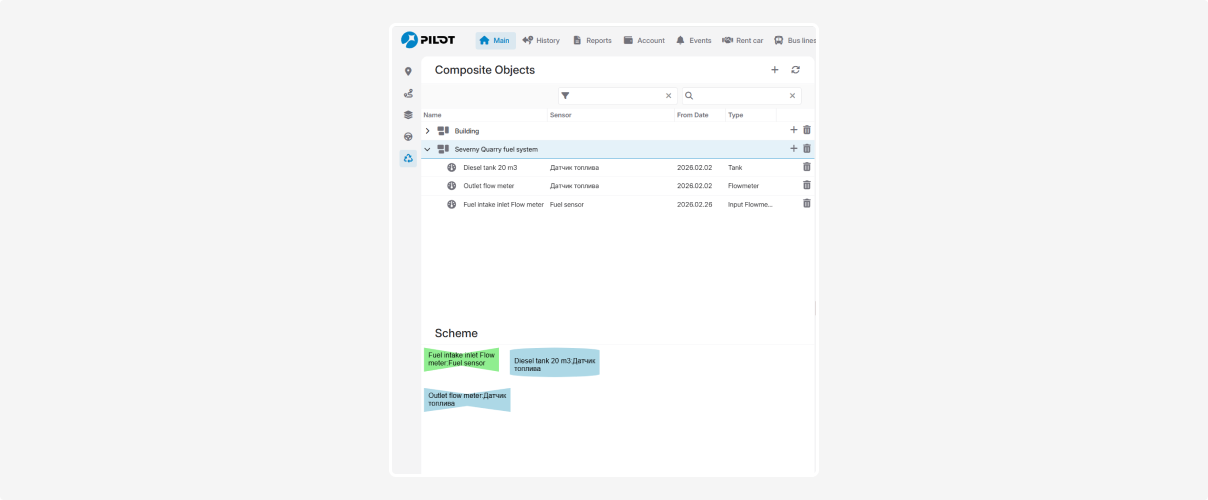The height and width of the screenshot is (500, 1208).
Task: Add item to Severny Quarry fuel system
Action: point(794,149)
